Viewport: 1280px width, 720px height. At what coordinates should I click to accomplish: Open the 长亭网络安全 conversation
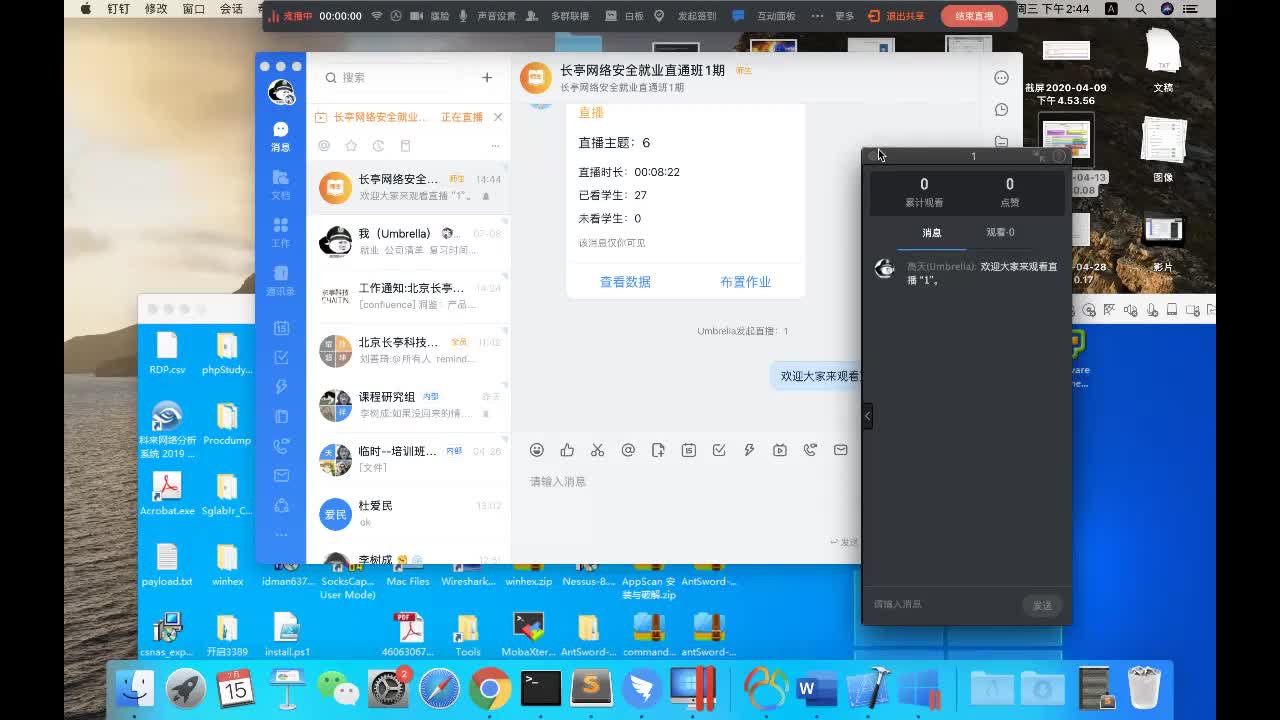(408, 187)
